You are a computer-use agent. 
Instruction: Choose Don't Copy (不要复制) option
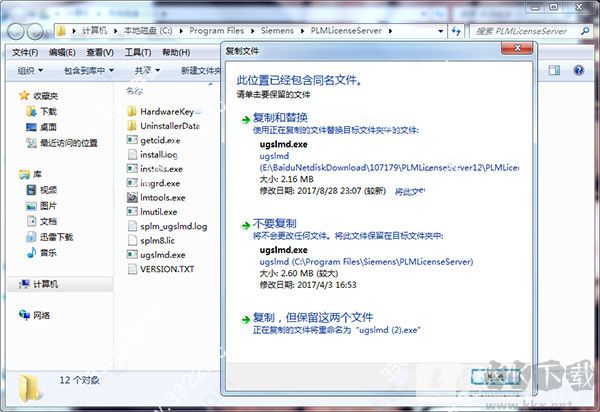click(274, 223)
